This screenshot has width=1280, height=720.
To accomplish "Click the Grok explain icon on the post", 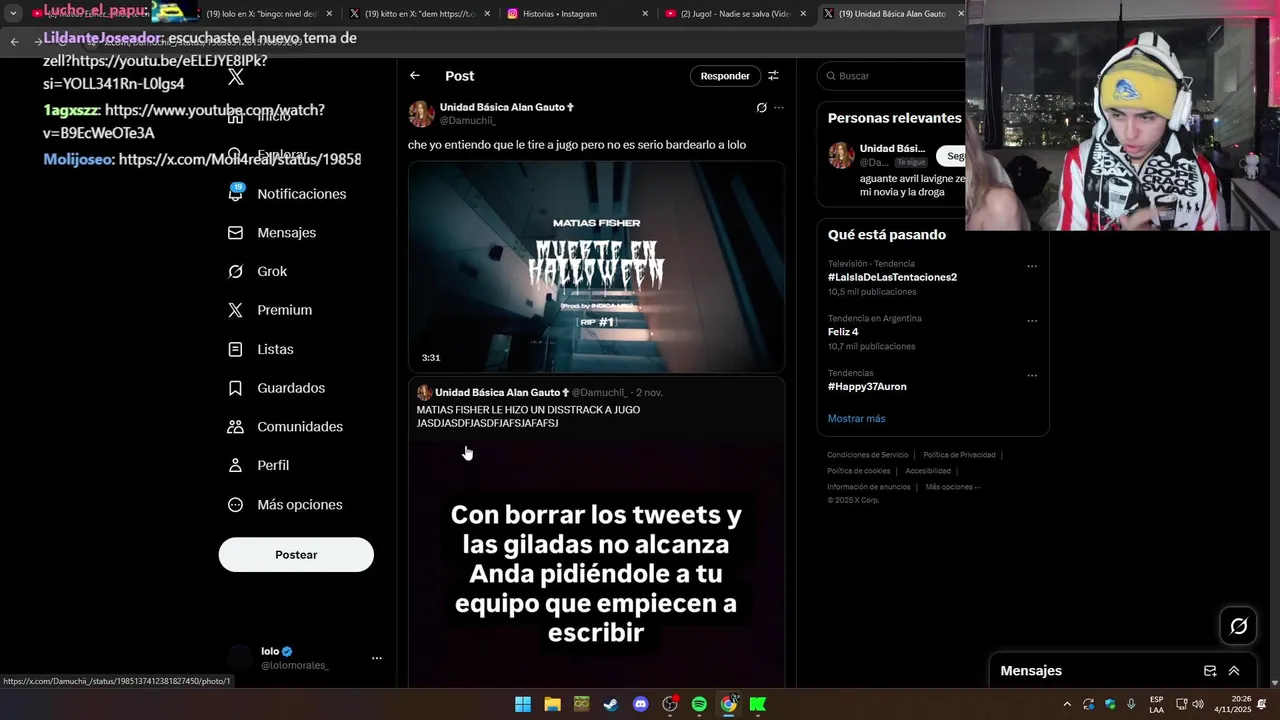I will pyautogui.click(x=761, y=108).
